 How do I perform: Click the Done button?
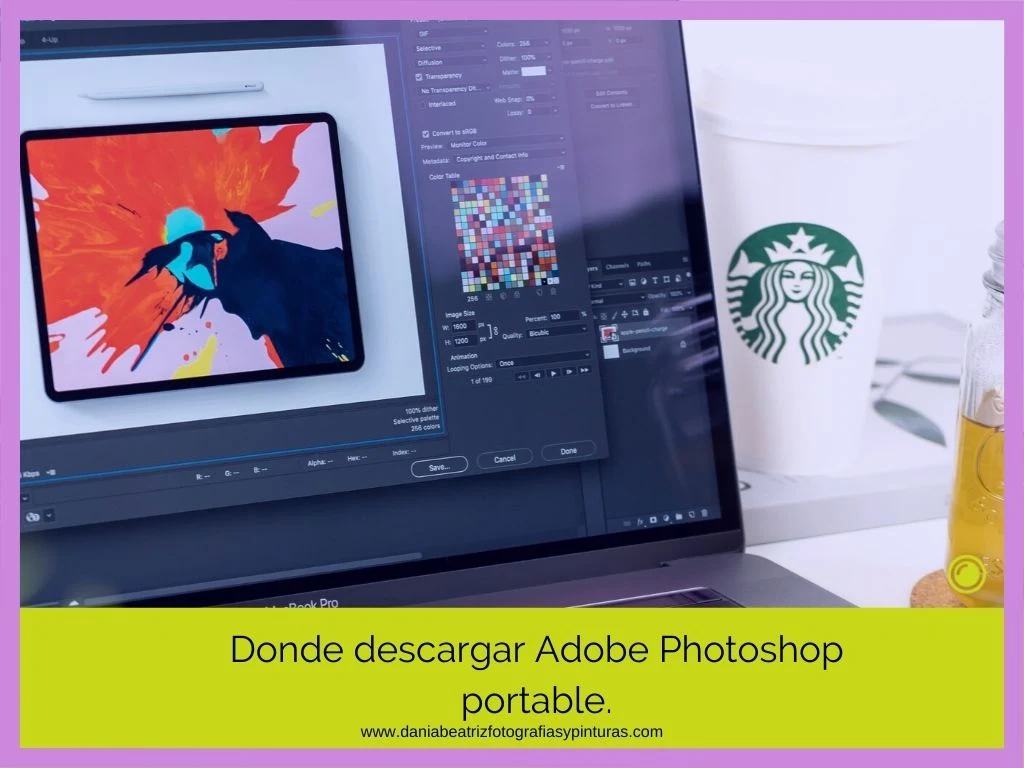567,452
